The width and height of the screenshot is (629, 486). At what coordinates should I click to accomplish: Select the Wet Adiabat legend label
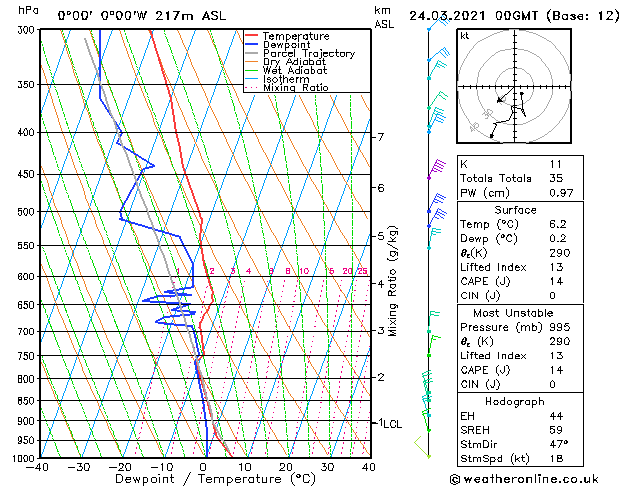pyautogui.click(x=295, y=70)
